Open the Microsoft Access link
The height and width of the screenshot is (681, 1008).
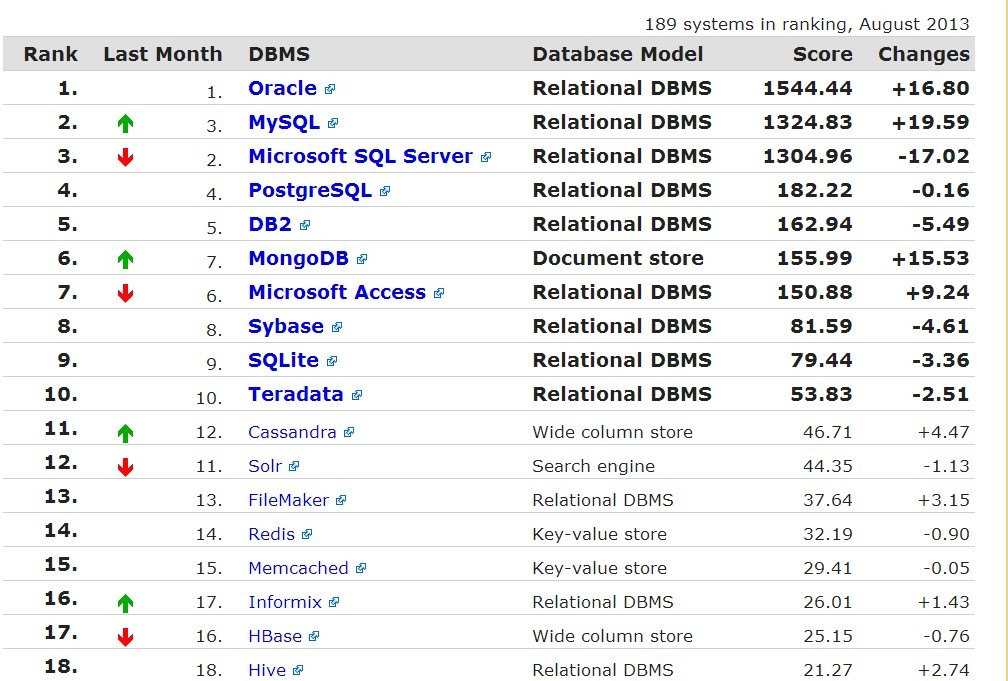(x=337, y=293)
